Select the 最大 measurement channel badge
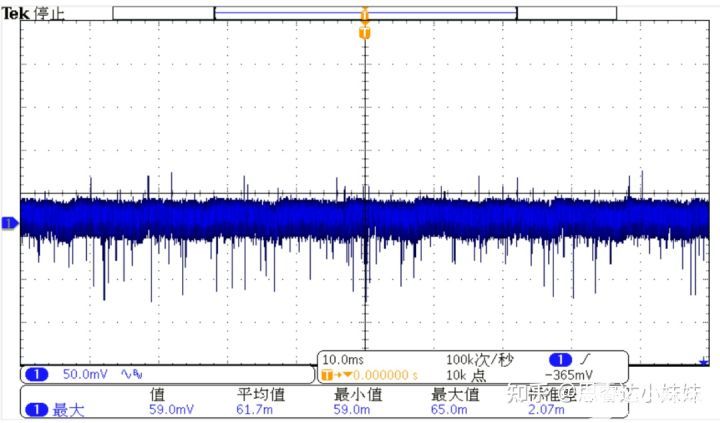Screen dimensions: 720x423 pos(36,409)
